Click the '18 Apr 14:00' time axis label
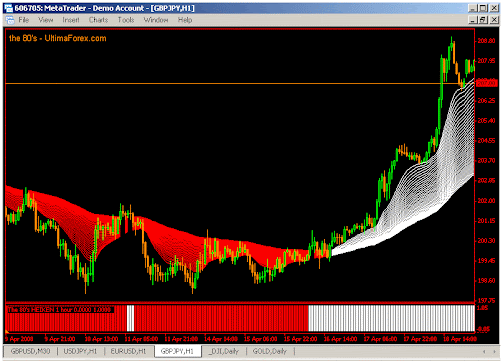 [460, 339]
